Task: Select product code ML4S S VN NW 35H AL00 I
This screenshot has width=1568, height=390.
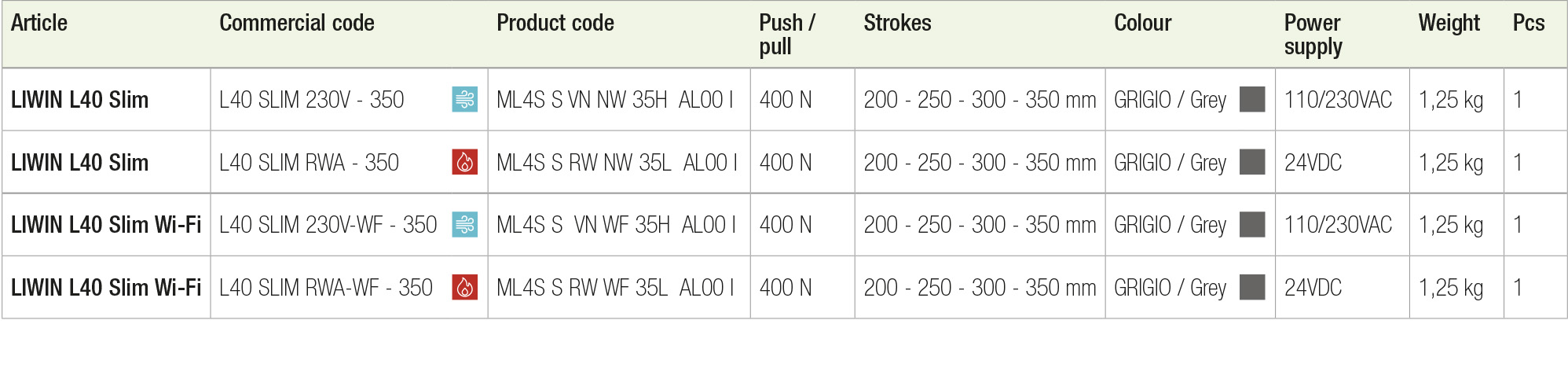Action: (615, 100)
